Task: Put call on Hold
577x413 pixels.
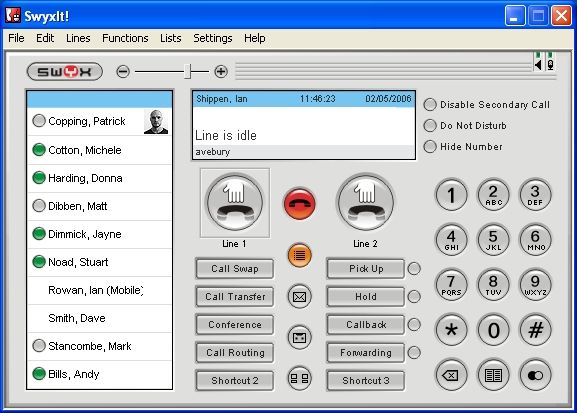Action: point(366,296)
